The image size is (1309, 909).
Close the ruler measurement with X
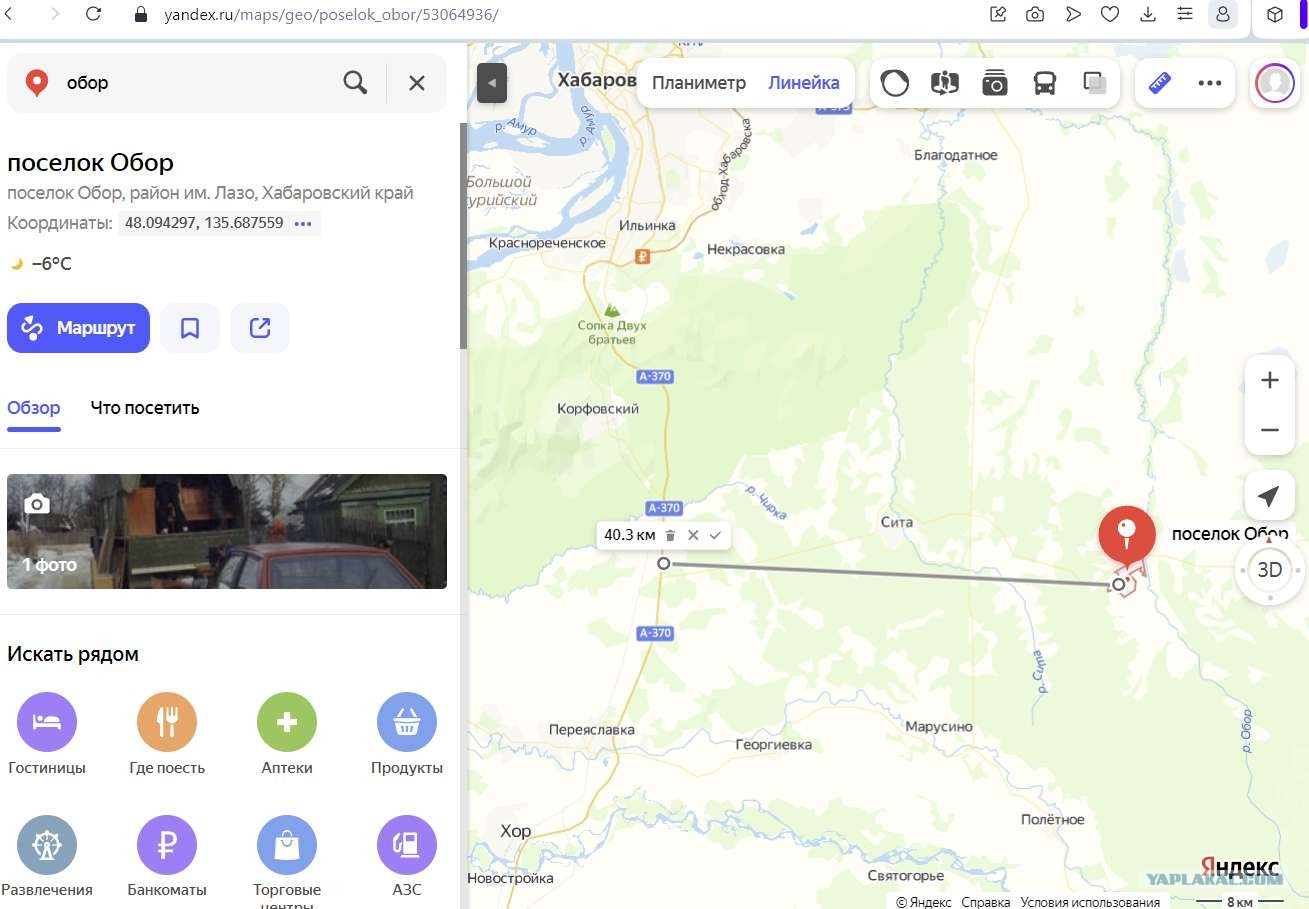coord(693,536)
